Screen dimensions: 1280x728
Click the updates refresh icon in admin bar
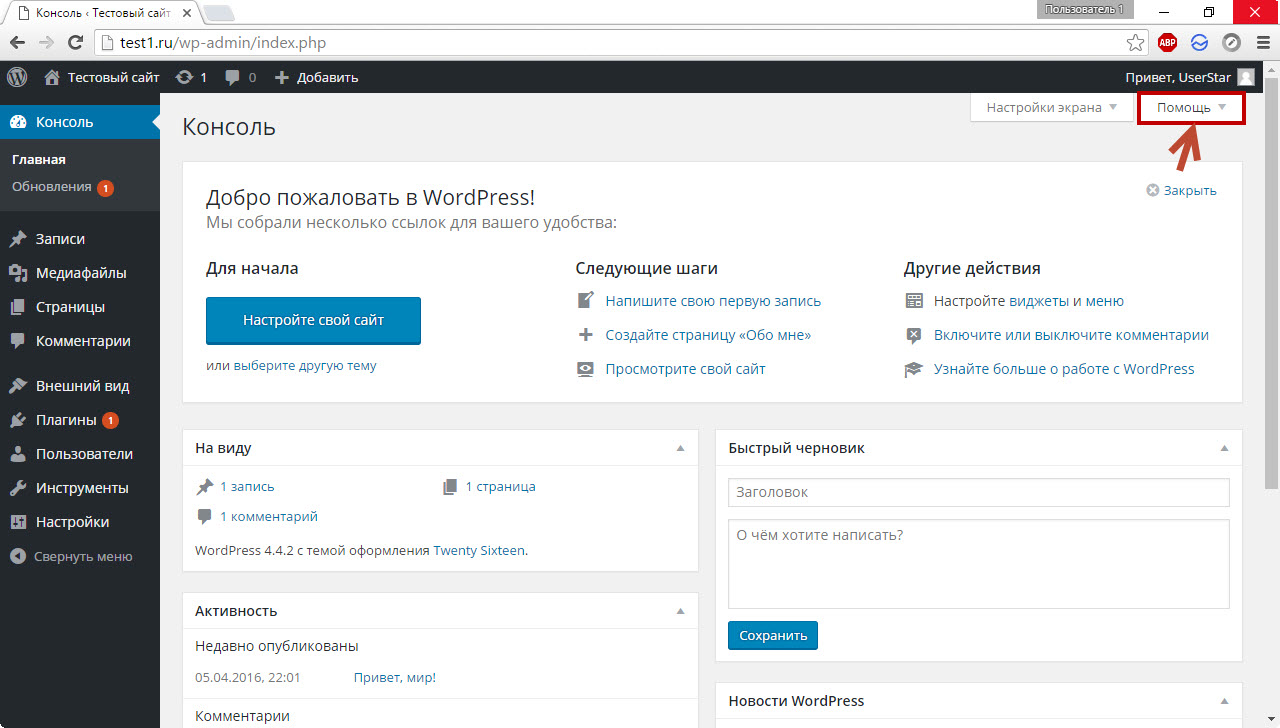tap(184, 77)
